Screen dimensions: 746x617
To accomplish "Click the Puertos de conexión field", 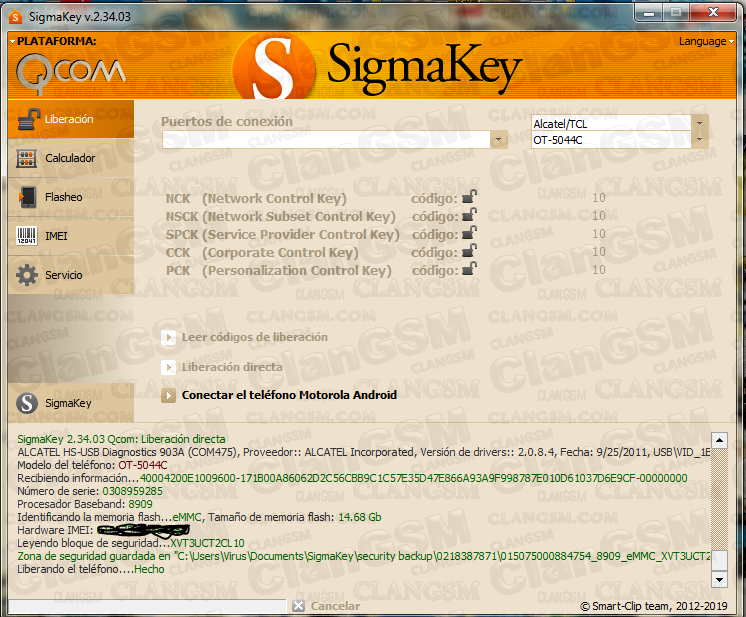I will [326, 140].
